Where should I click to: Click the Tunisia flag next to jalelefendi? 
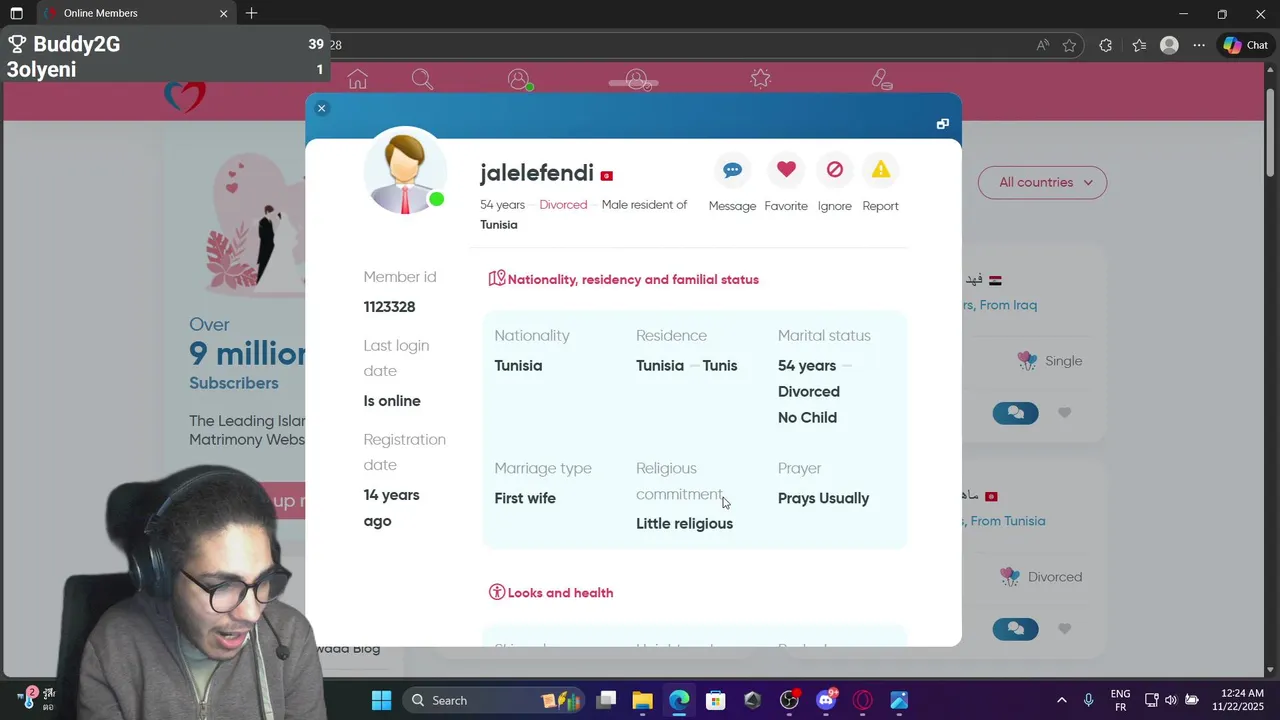point(606,175)
